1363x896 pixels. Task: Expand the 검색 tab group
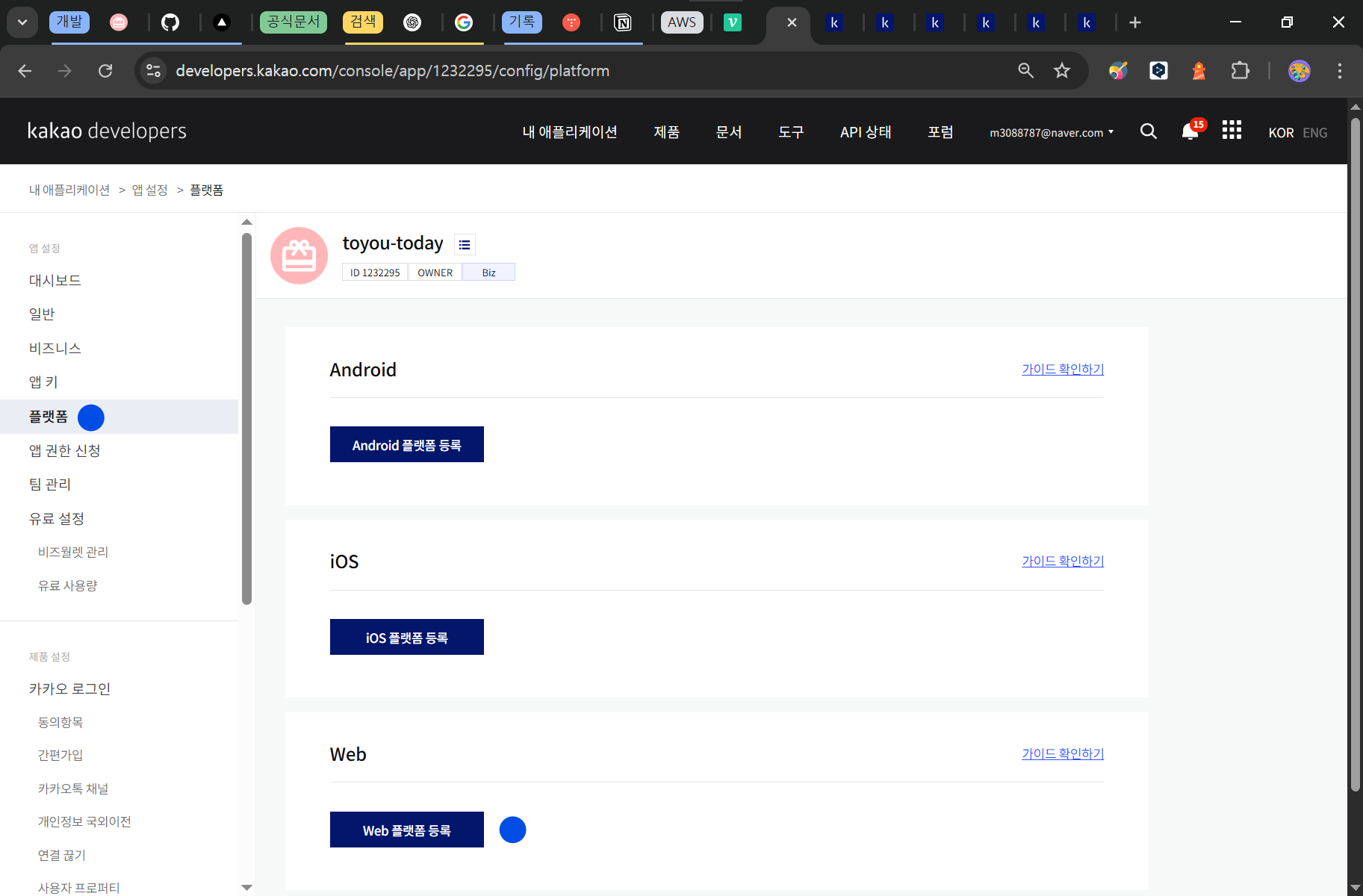tap(363, 22)
